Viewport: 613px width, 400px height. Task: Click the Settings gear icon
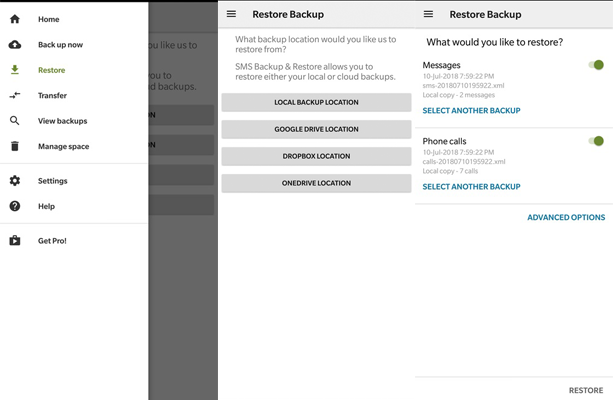tap(15, 181)
